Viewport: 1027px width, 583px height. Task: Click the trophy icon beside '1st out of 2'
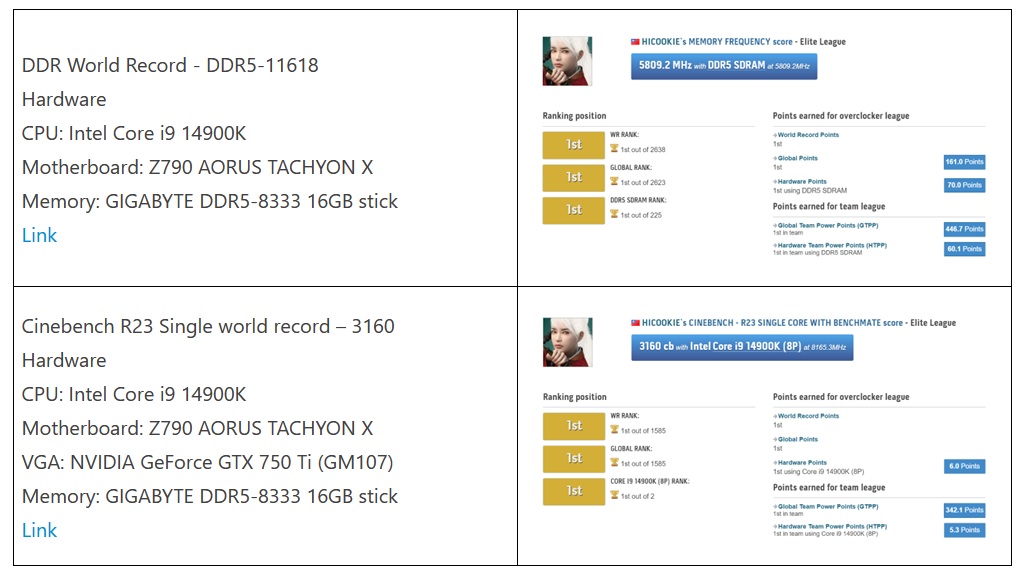pyautogui.click(x=614, y=495)
